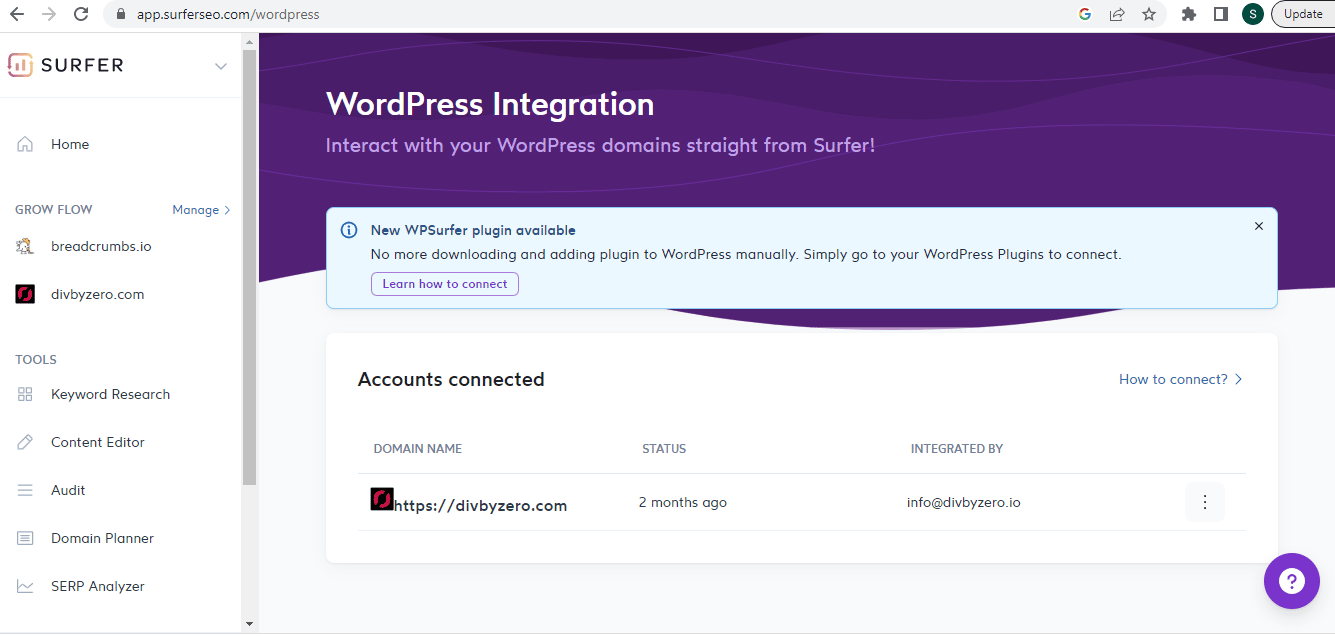Select the address bar URL
Screen dimensions: 1335x636
pyautogui.click(x=228, y=14)
